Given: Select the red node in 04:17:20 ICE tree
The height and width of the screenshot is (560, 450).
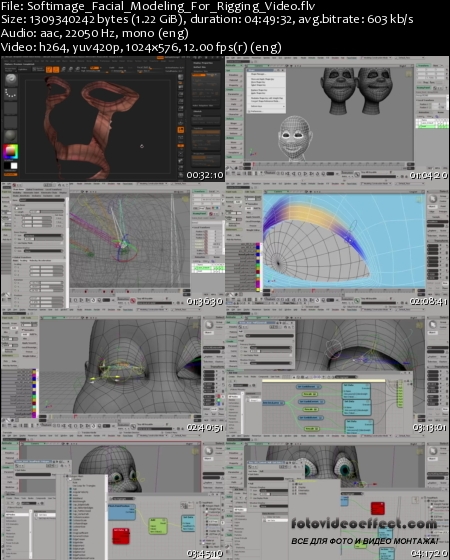Looking at the screenshot, I should (378, 508).
